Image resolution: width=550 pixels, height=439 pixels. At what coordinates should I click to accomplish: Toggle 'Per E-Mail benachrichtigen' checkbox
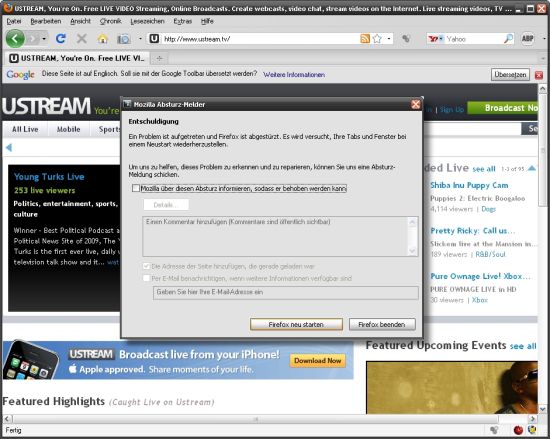pyautogui.click(x=146, y=278)
